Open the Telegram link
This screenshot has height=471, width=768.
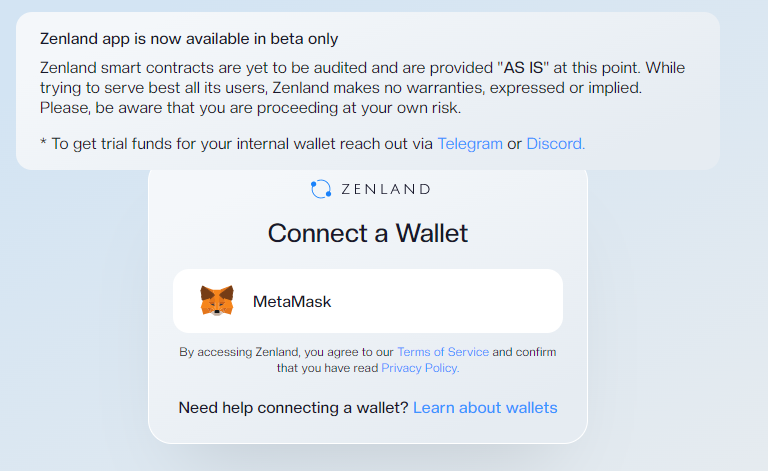pos(470,144)
